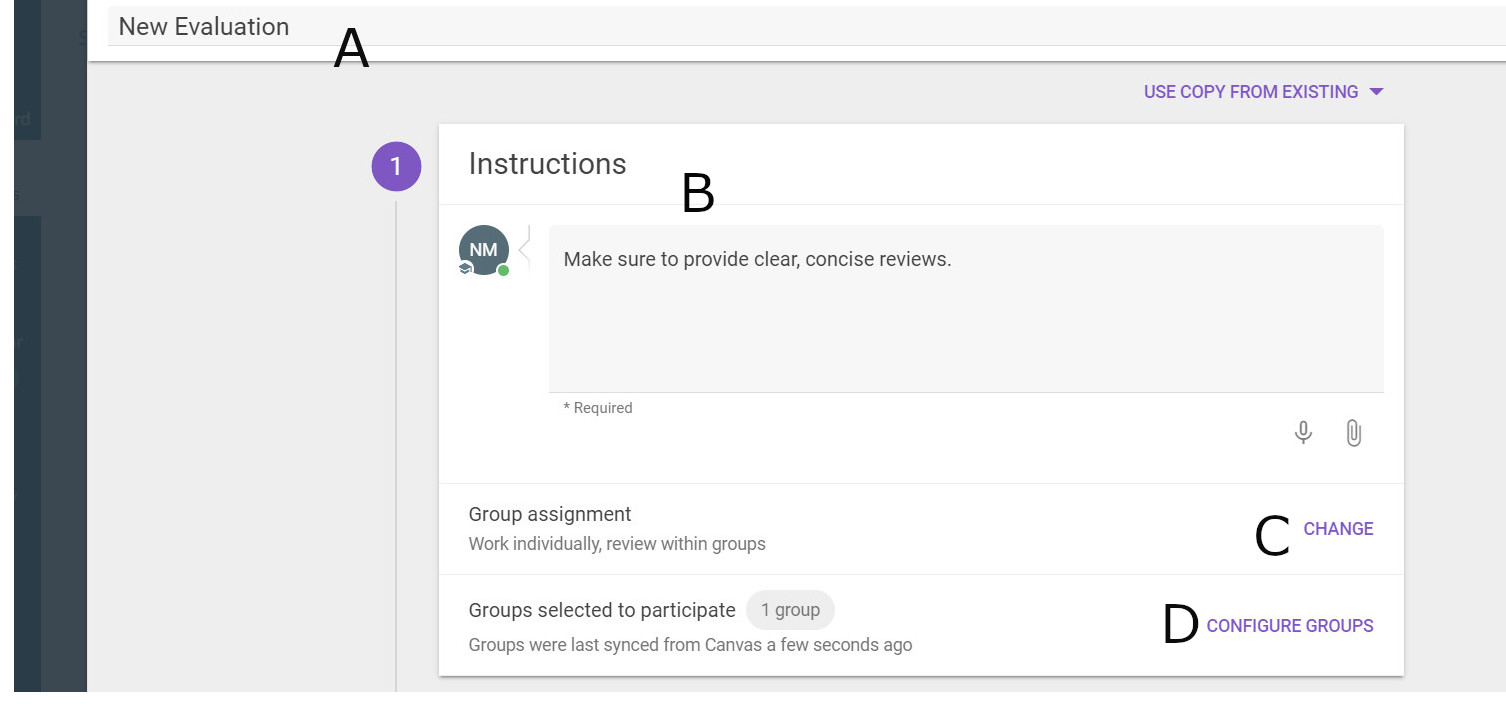Open the Use Copy From Existing dropdown
This screenshot has height=725, width=1506.
tap(1251, 92)
